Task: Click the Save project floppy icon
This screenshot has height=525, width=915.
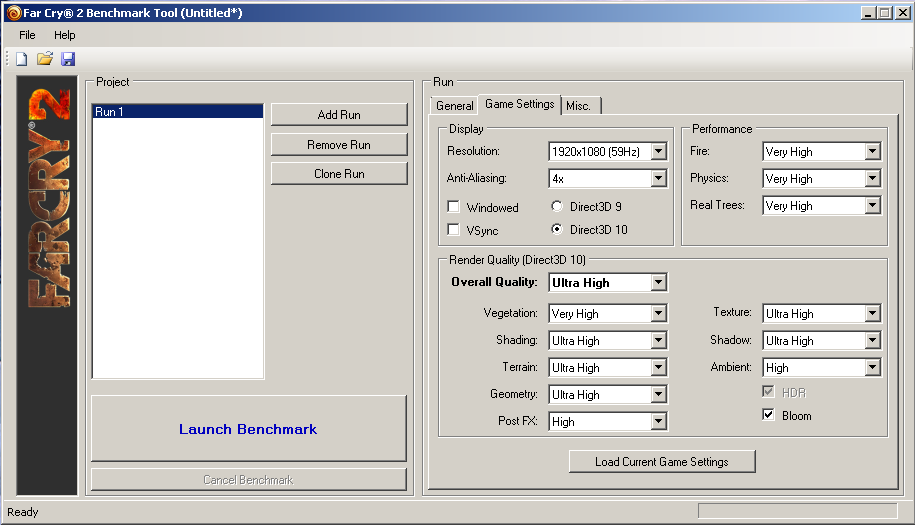Action: (x=68, y=59)
